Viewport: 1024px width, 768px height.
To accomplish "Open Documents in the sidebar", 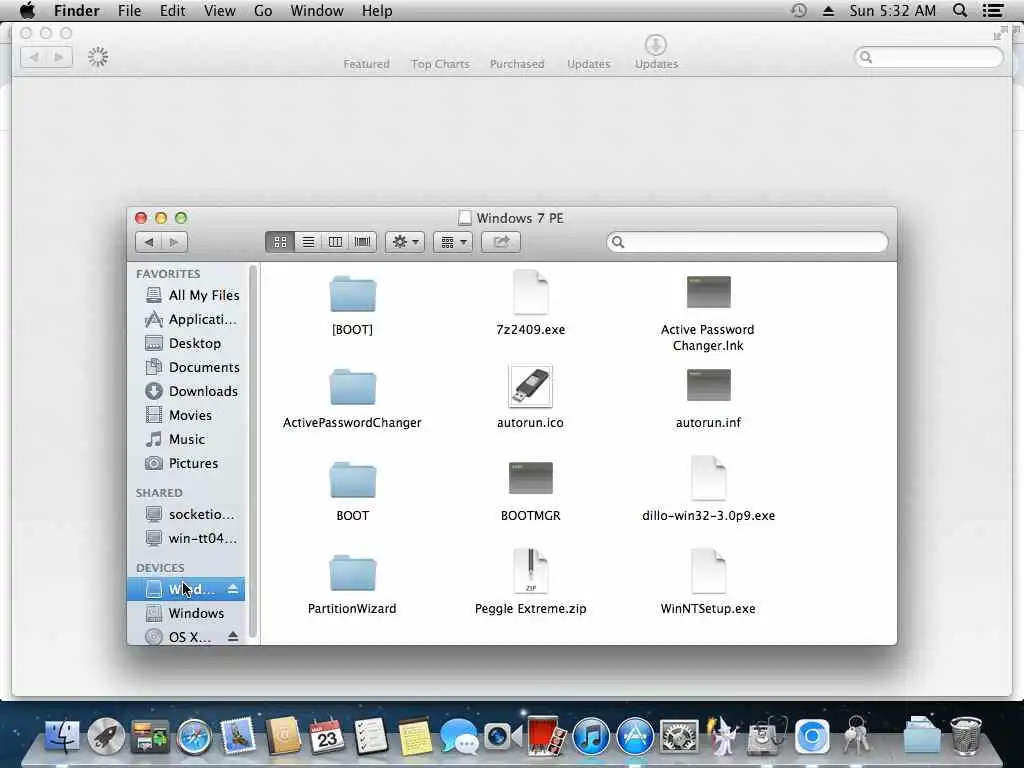I will pos(192,367).
